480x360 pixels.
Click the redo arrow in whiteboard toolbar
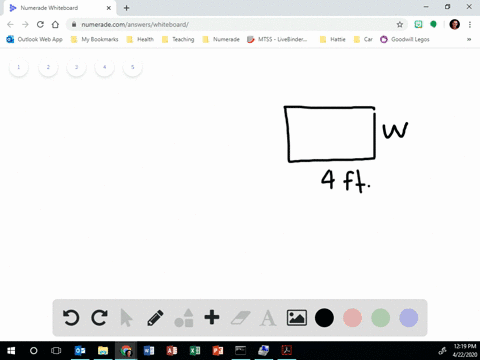coord(99,318)
